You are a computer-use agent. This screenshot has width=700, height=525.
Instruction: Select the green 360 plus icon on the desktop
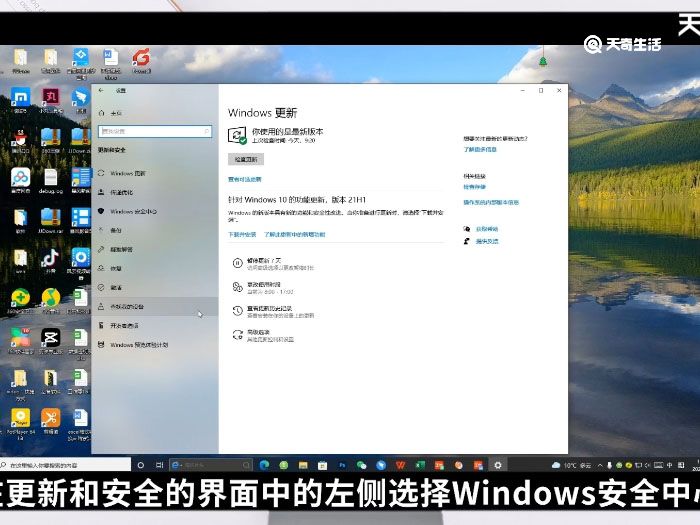pyautogui.click(x=20, y=300)
